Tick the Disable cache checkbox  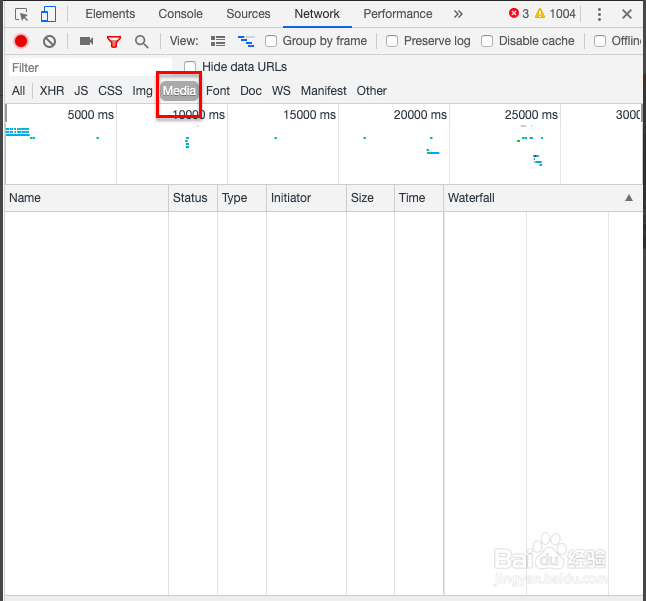click(487, 41)
